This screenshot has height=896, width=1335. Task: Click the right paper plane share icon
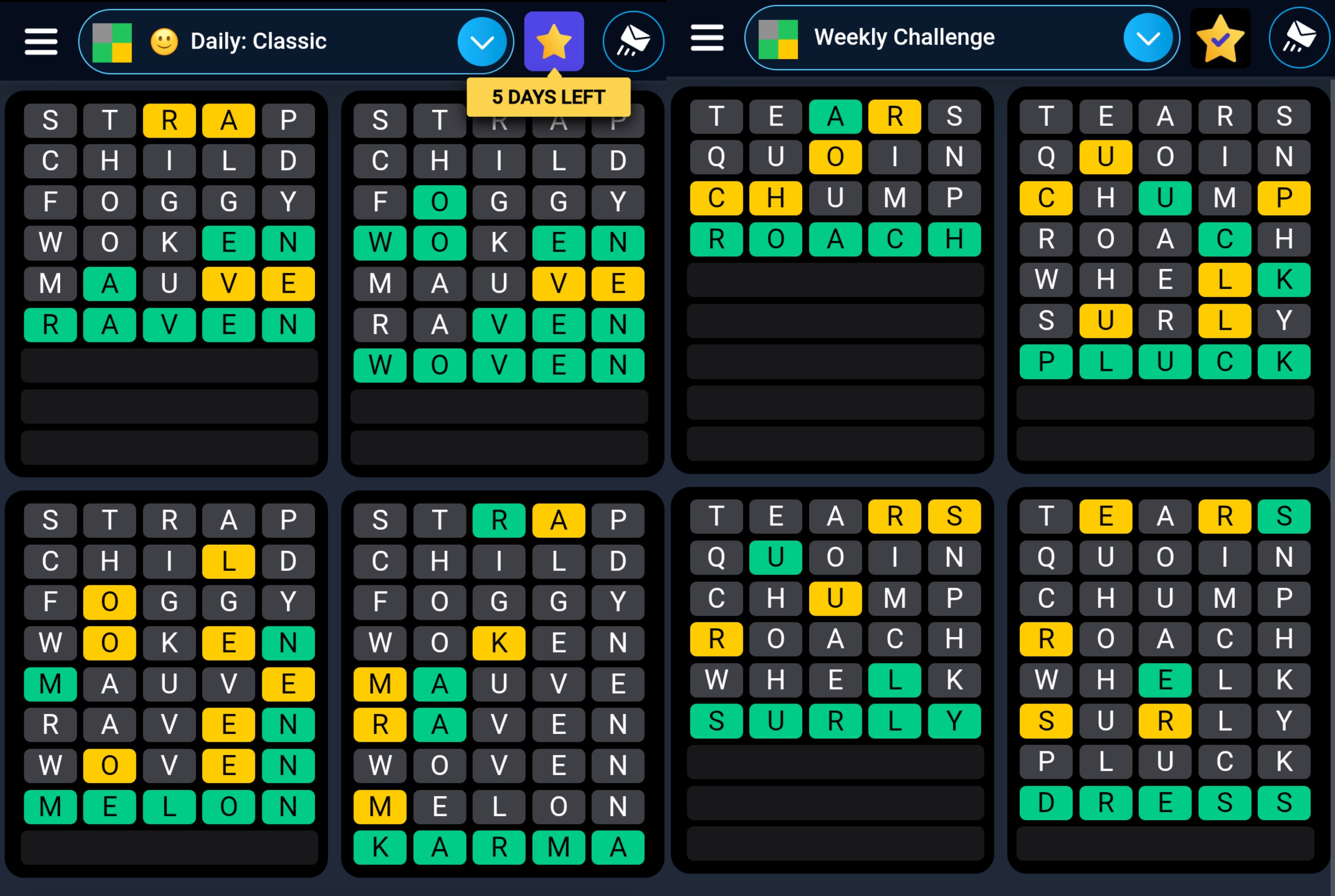pos(1299,38)
